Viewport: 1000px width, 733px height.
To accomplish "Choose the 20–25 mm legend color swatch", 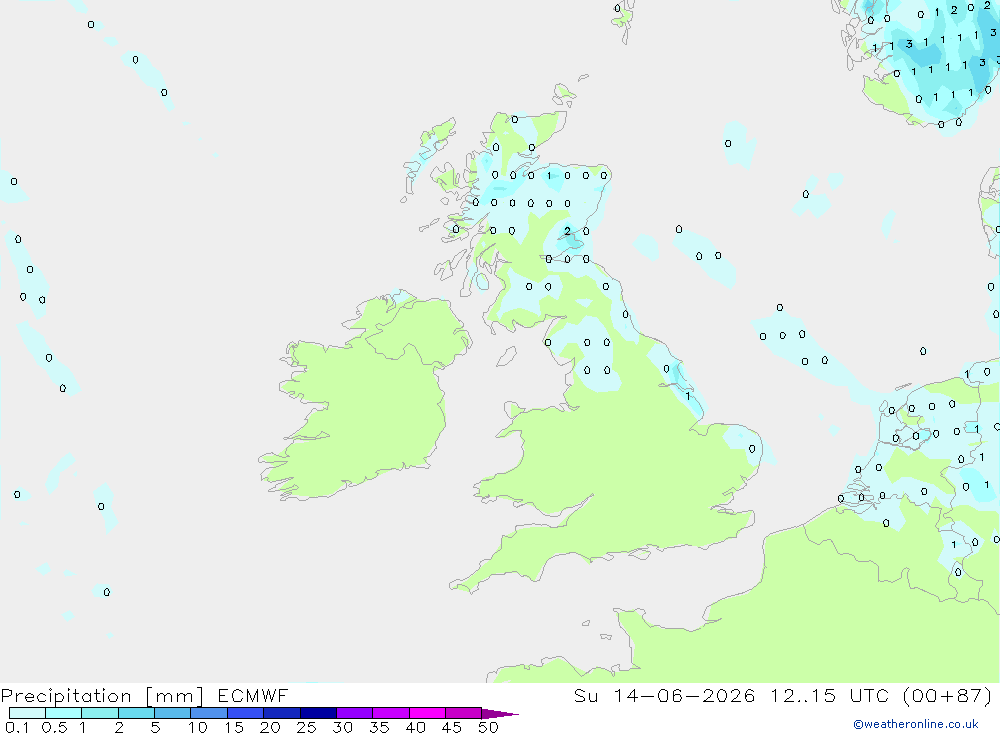I will tap(281, 713).
